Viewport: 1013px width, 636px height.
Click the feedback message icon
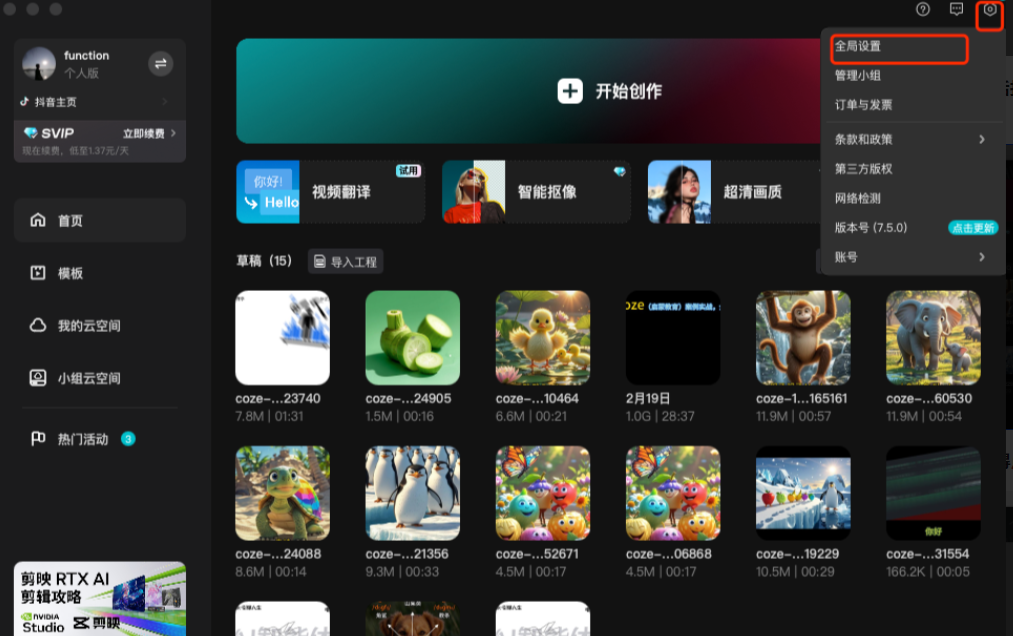pos(956,10)
